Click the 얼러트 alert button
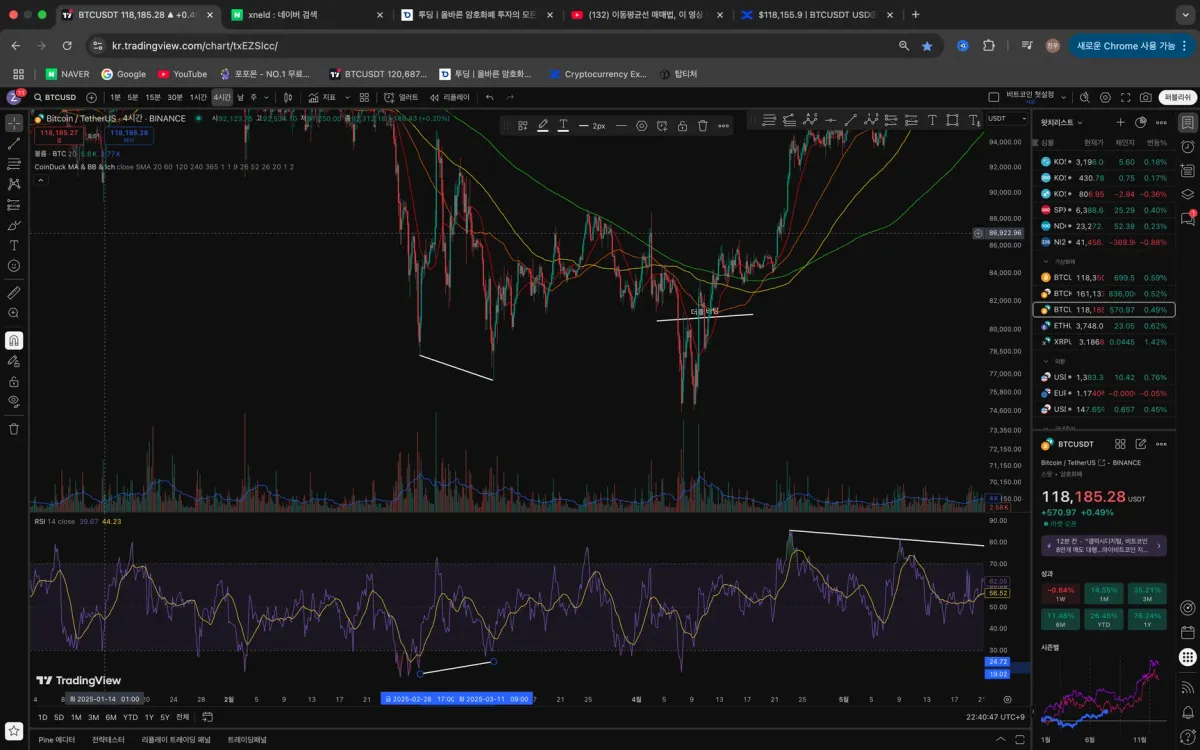The image size is (1200, 750). tap(402, 97)
